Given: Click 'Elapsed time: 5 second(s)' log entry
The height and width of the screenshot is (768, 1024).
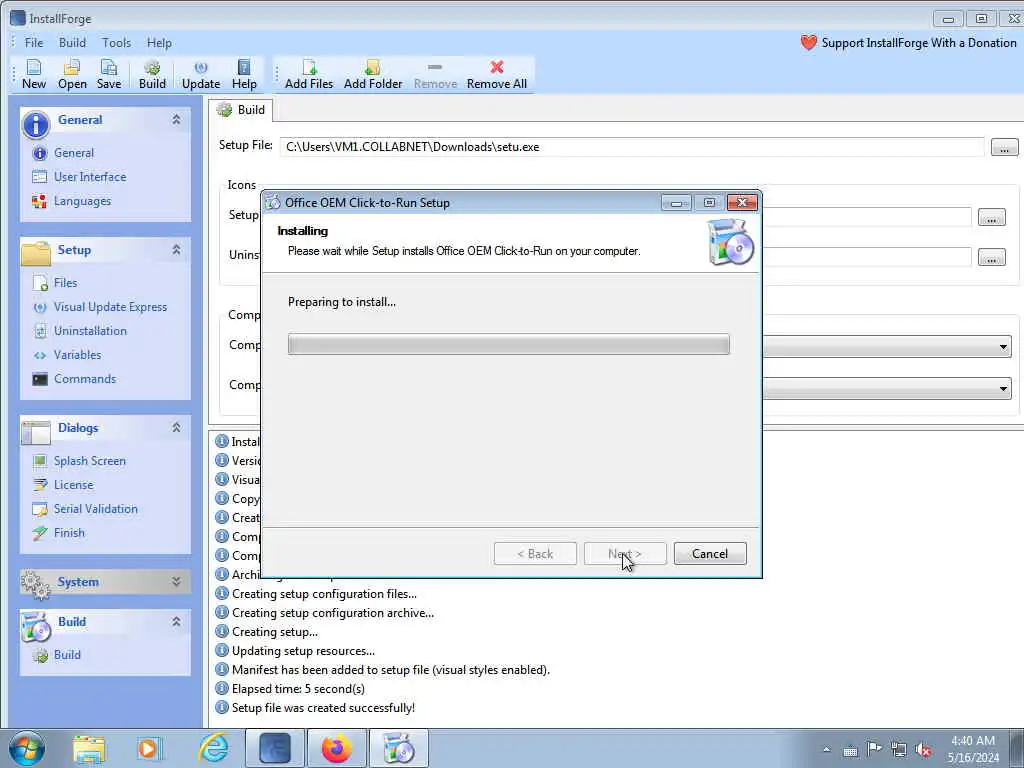Looking at the screenshot, I should (298, 689).
